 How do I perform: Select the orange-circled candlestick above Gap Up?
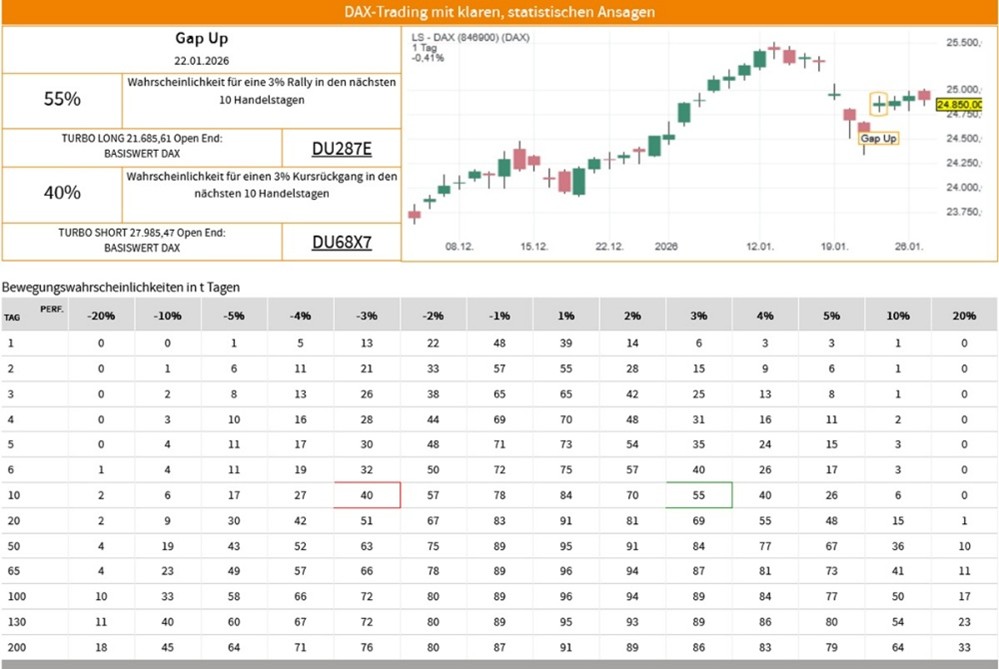879,103
